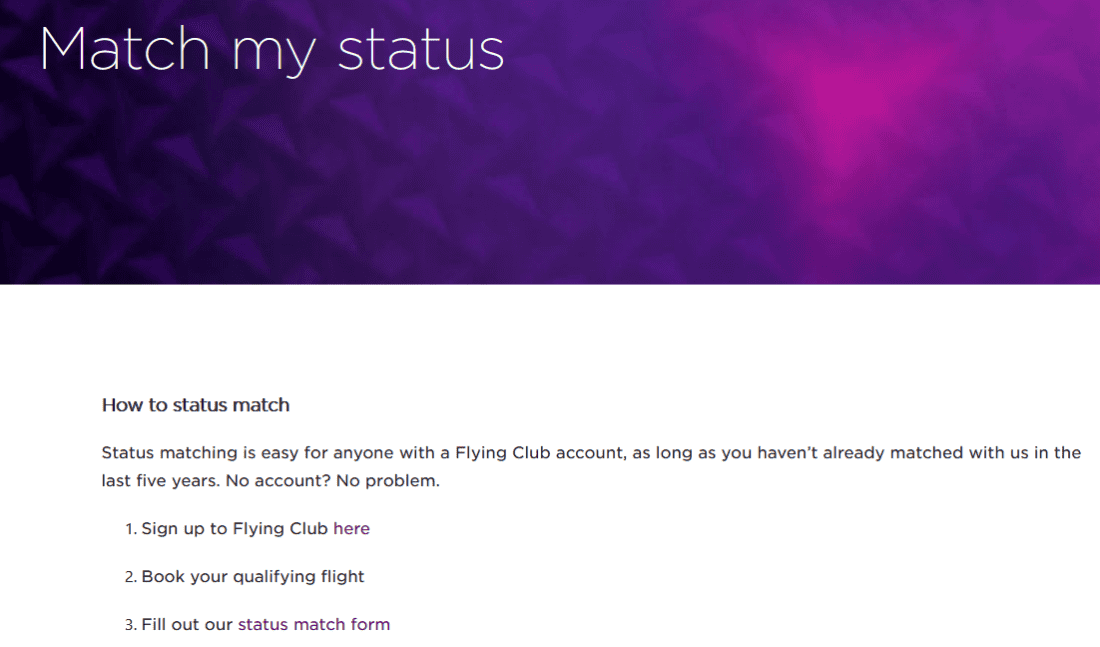Click the "Sign up to Flying Club" text

click(234, 529)
